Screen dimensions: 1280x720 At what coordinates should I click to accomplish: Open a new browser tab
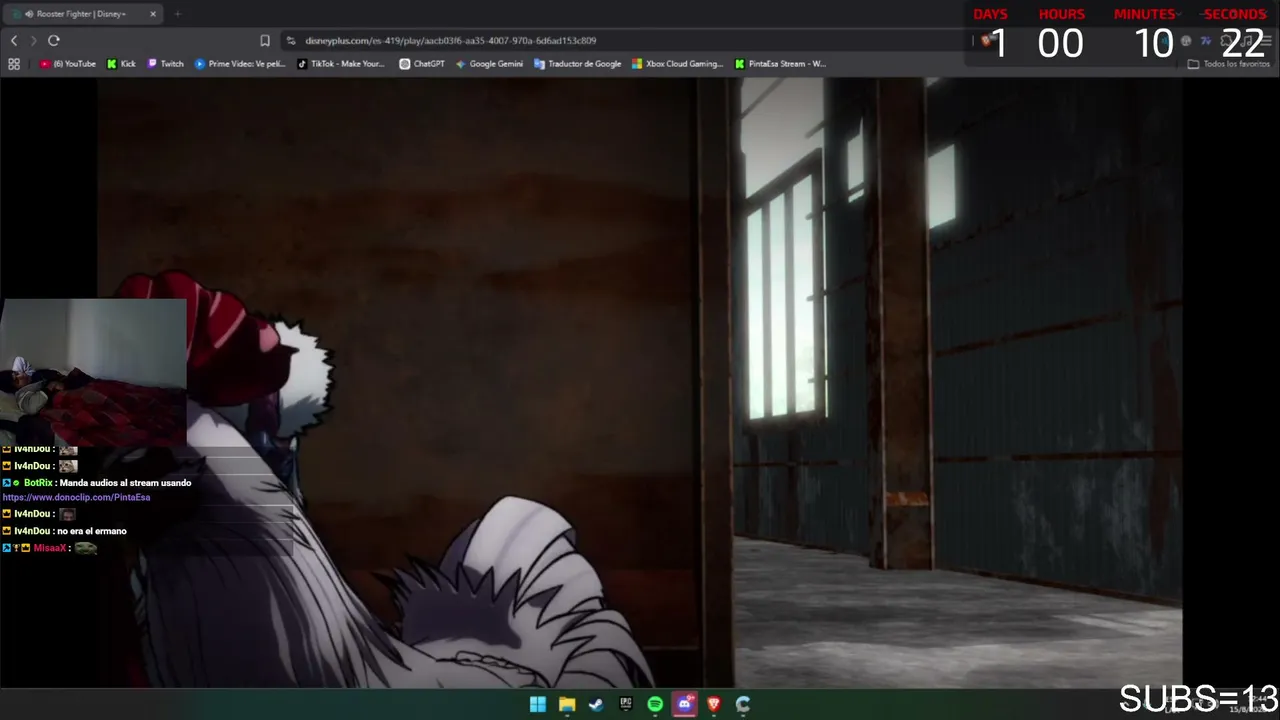click(177, 14)
